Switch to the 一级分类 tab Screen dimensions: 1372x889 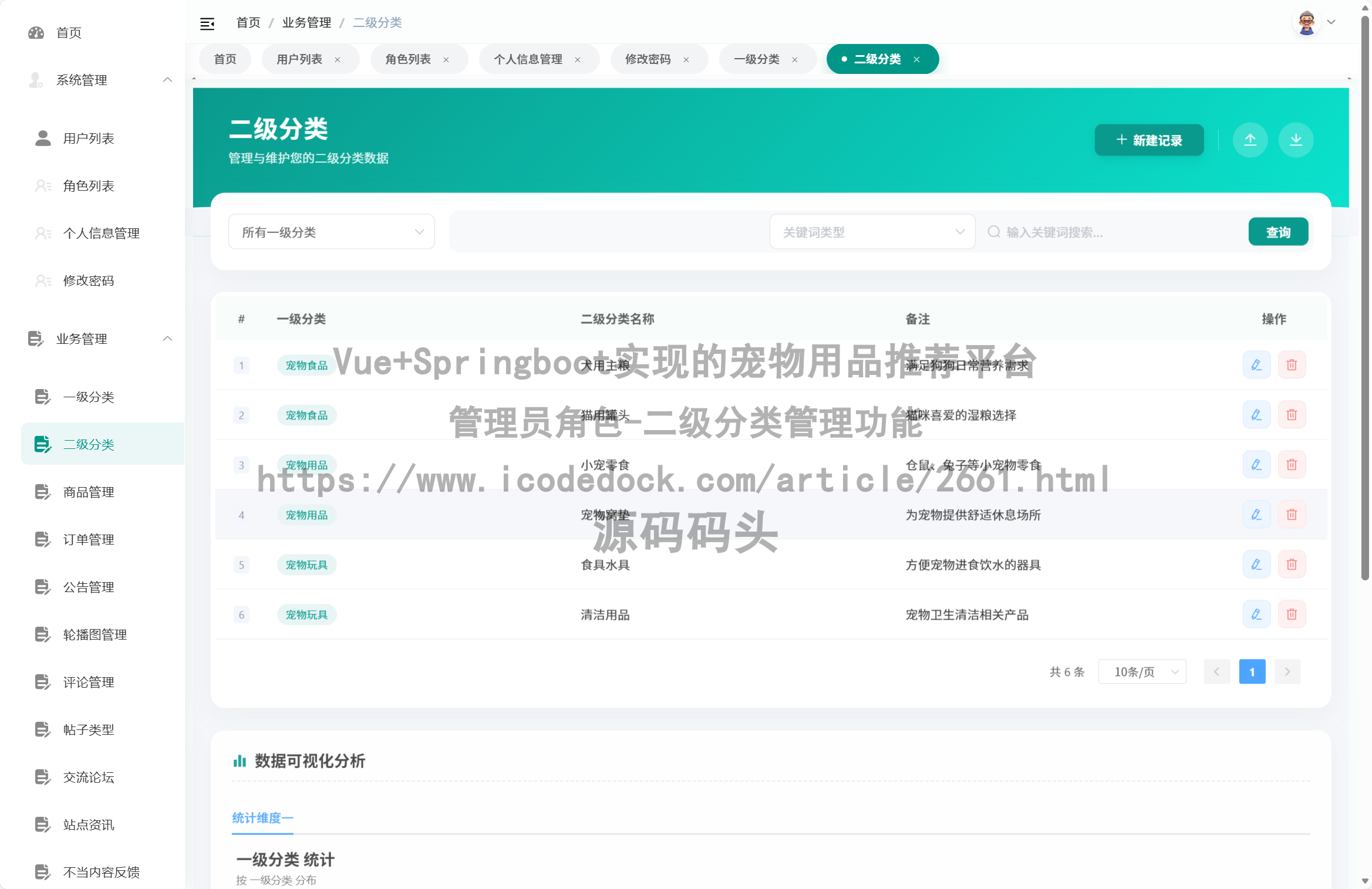coord(757,59)
